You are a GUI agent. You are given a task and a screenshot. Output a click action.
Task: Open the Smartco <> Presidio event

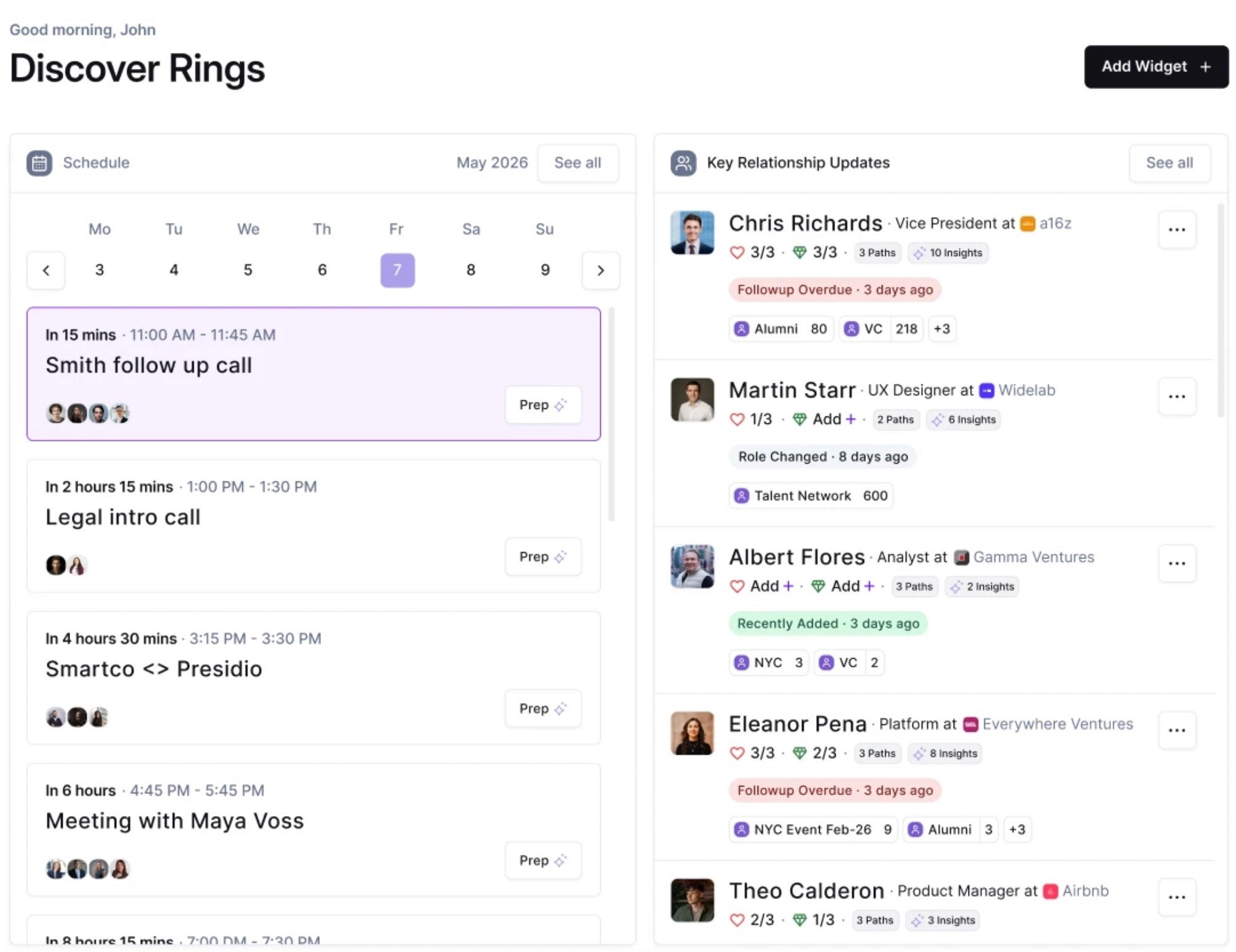(x=314, y=678)
